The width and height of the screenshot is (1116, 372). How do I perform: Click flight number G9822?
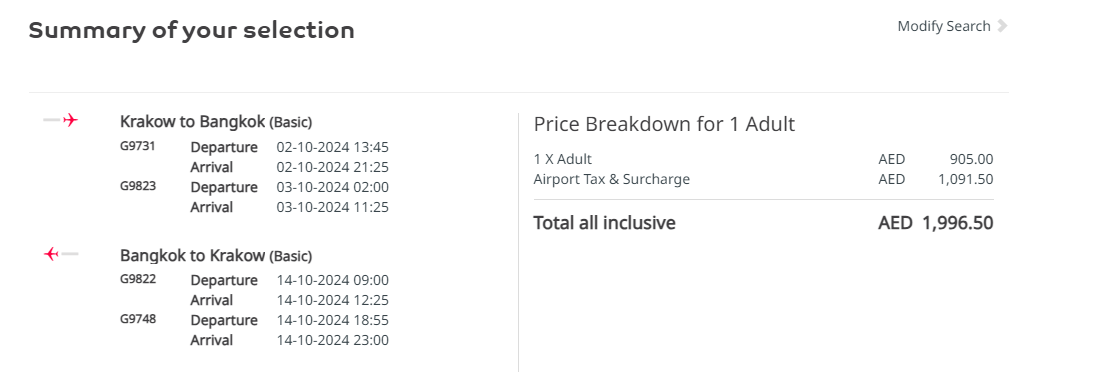(137, 280)
